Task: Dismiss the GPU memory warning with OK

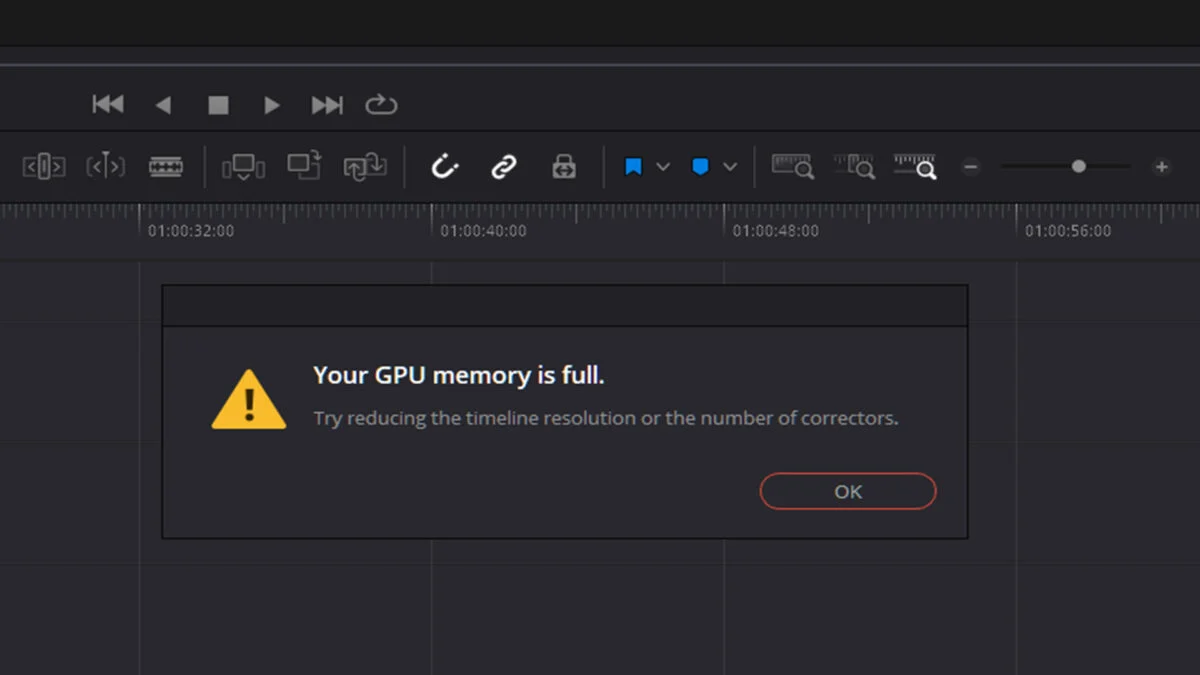Action: click(847, 491)
